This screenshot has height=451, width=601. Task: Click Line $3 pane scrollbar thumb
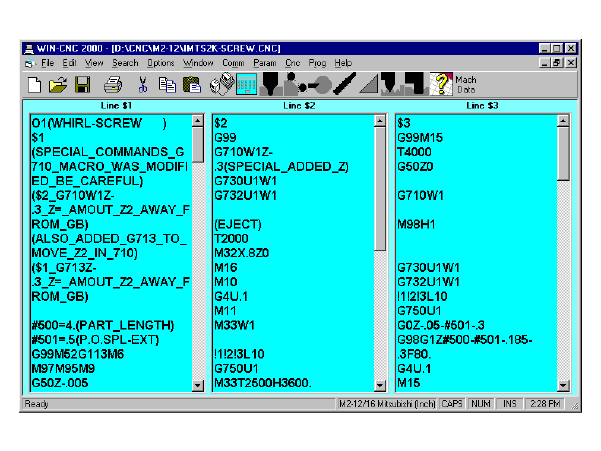564,150
